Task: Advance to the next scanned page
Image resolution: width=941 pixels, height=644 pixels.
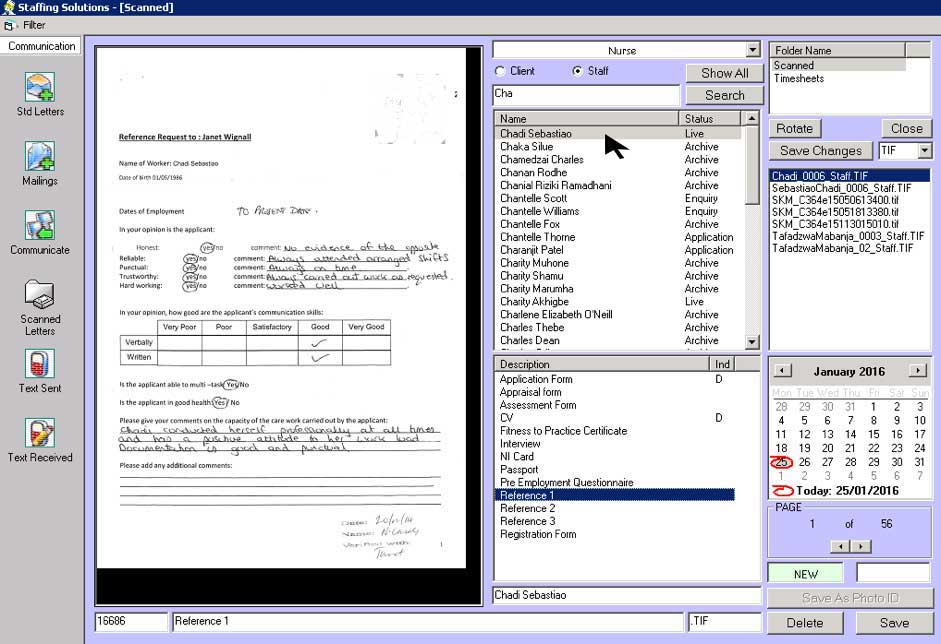Action: (x=861, y=546)
